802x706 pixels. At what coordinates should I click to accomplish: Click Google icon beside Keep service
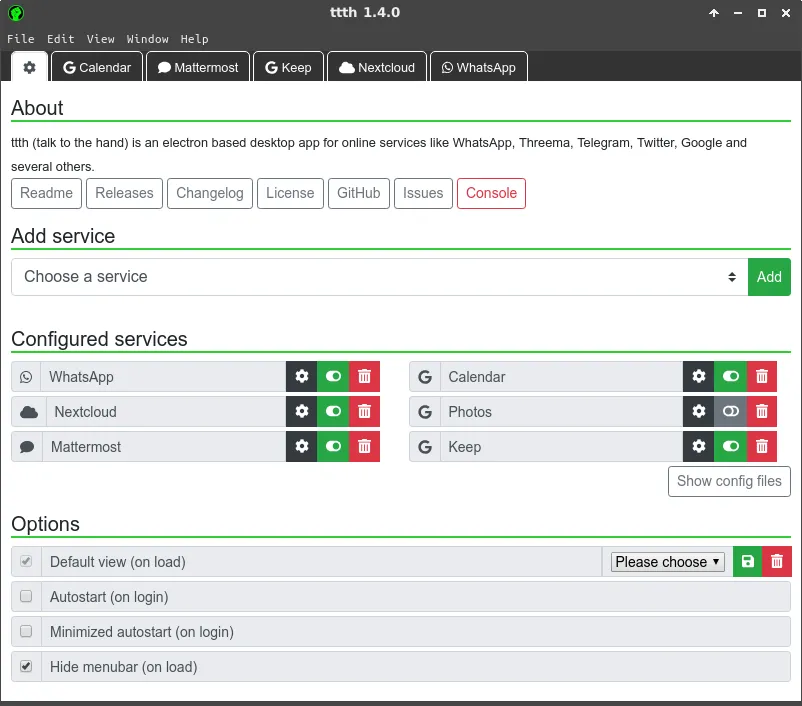[x=425, y=447]
